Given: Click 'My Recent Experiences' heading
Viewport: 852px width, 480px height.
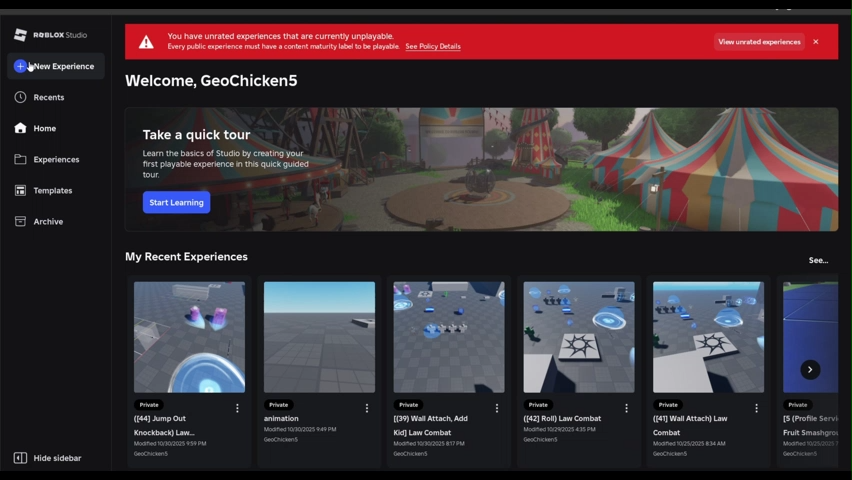Looking at the screenshot, I should tap(186, 257).
